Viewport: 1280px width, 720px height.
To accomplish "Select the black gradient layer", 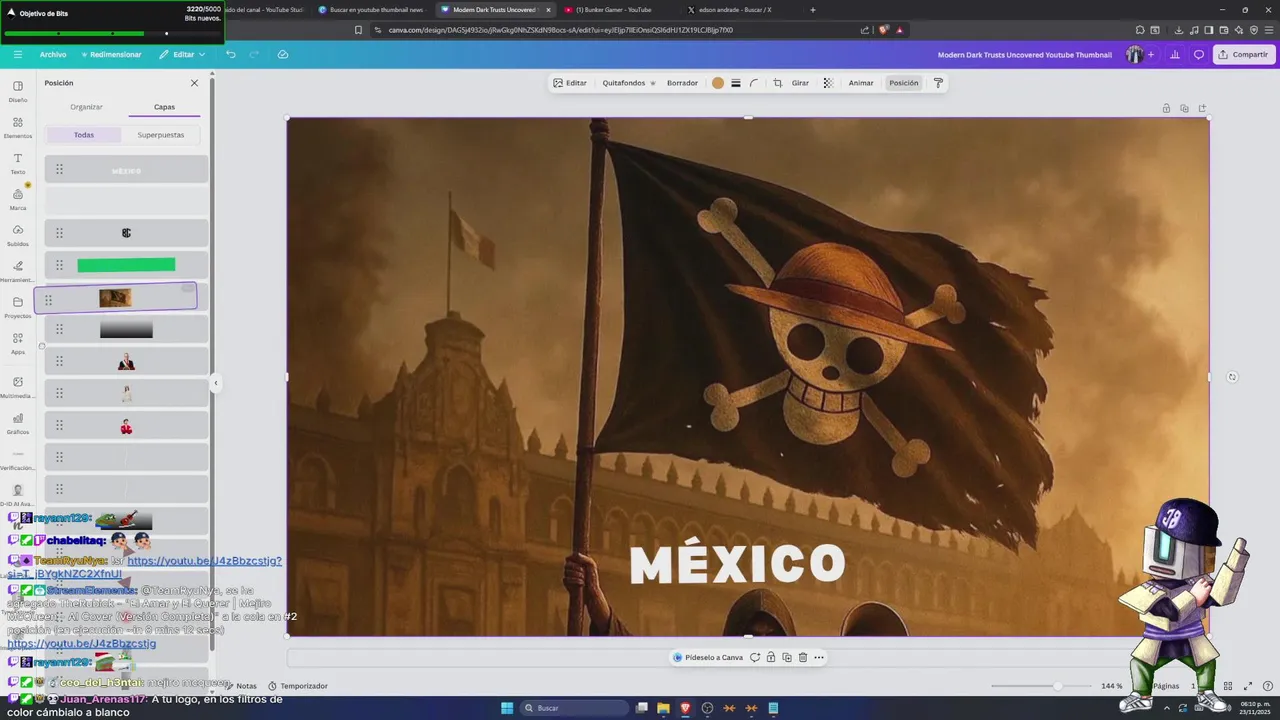I will (x=126, y=329).
